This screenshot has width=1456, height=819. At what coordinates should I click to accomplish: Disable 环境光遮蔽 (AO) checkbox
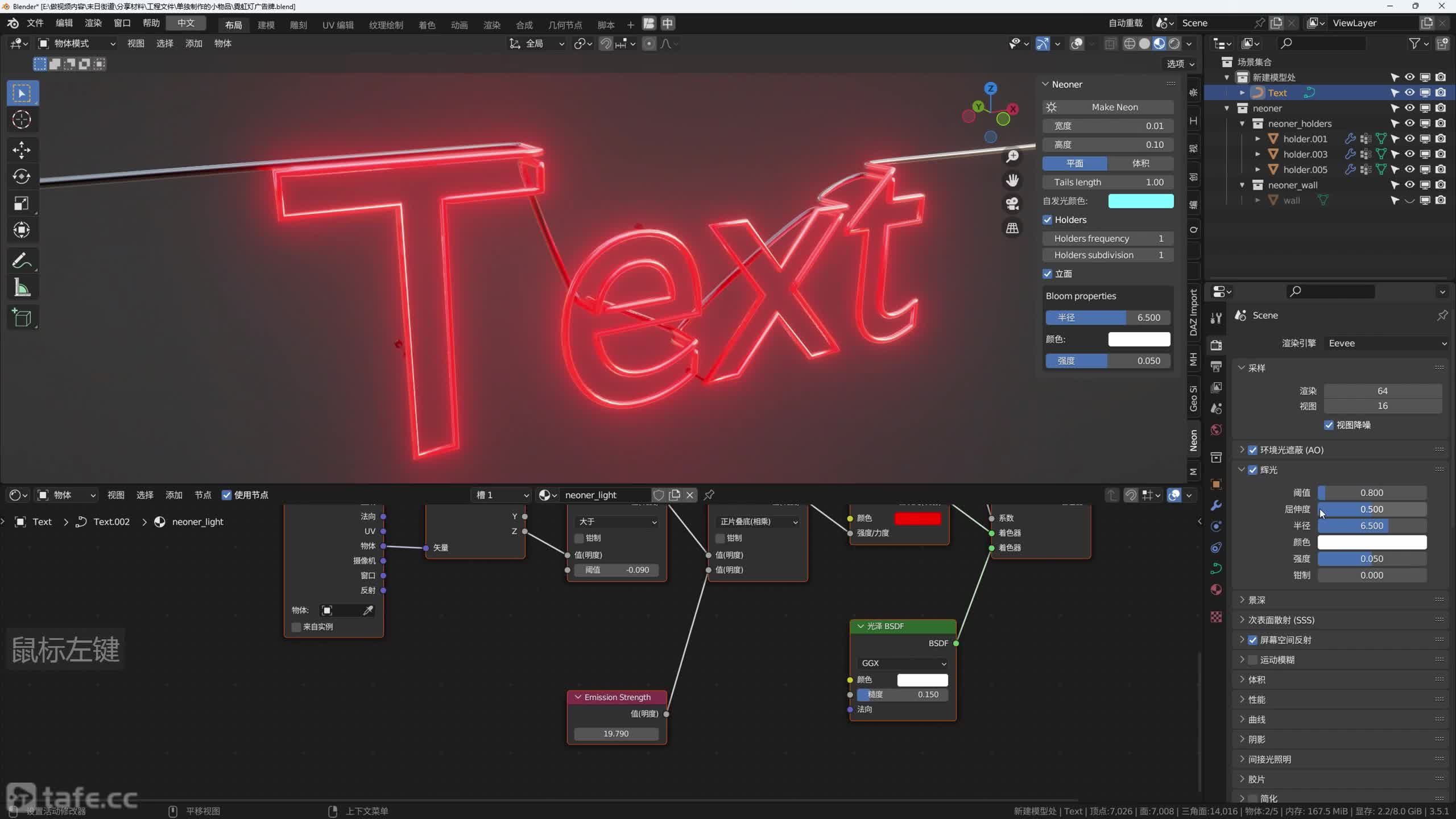point(1252,450)
